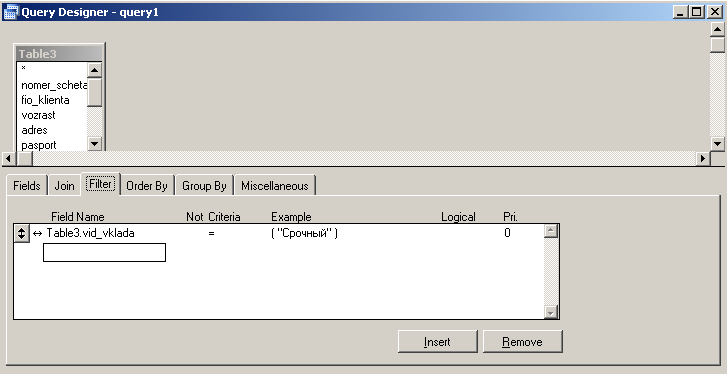Select the Filter tab
727x374 pixels.
tap(101, 184)
